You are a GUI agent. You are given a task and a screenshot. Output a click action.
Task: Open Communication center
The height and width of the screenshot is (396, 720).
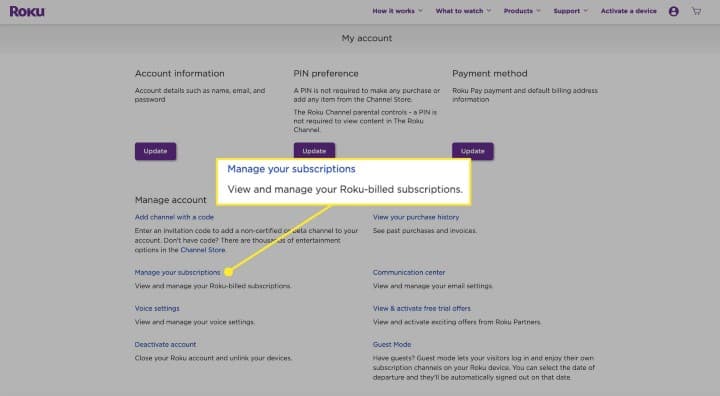409,272
